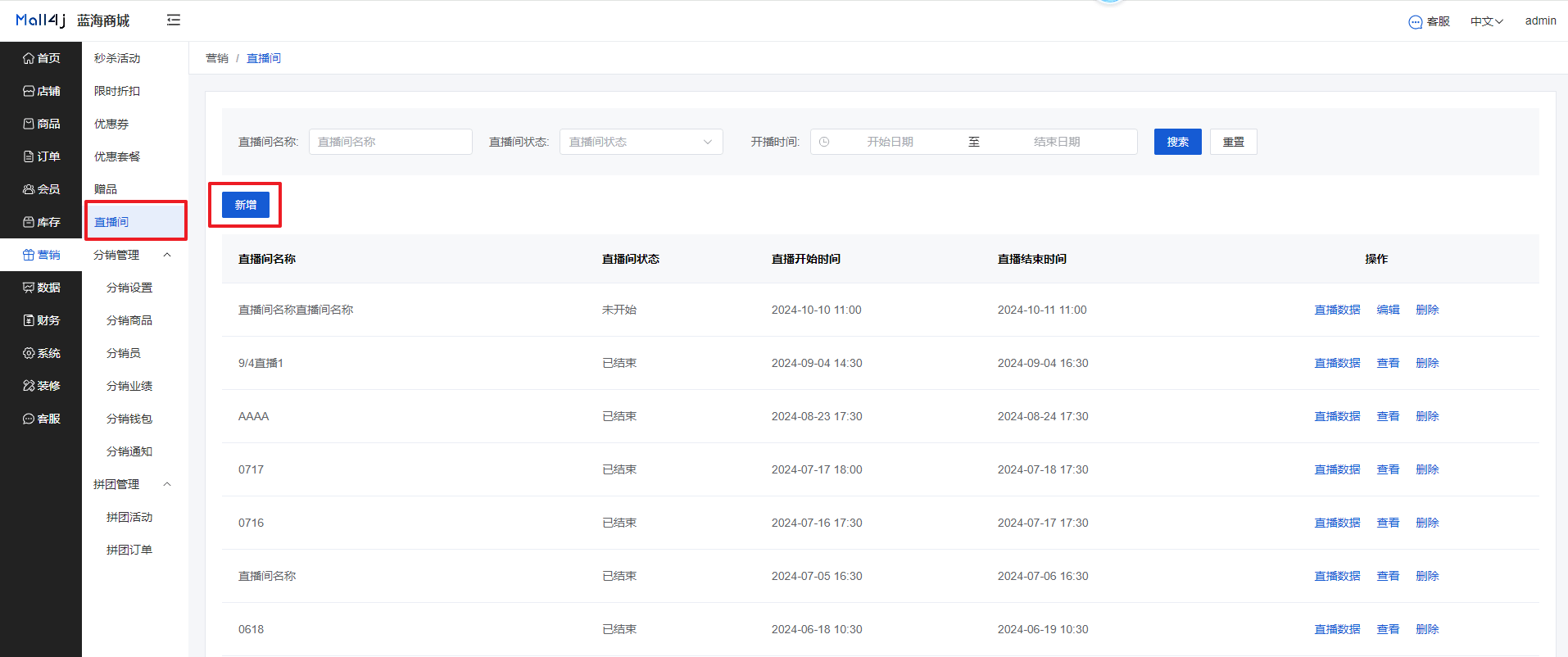Click the 直播开始时间 column header
Screen dimensions: 1568x657
[806, 259]
